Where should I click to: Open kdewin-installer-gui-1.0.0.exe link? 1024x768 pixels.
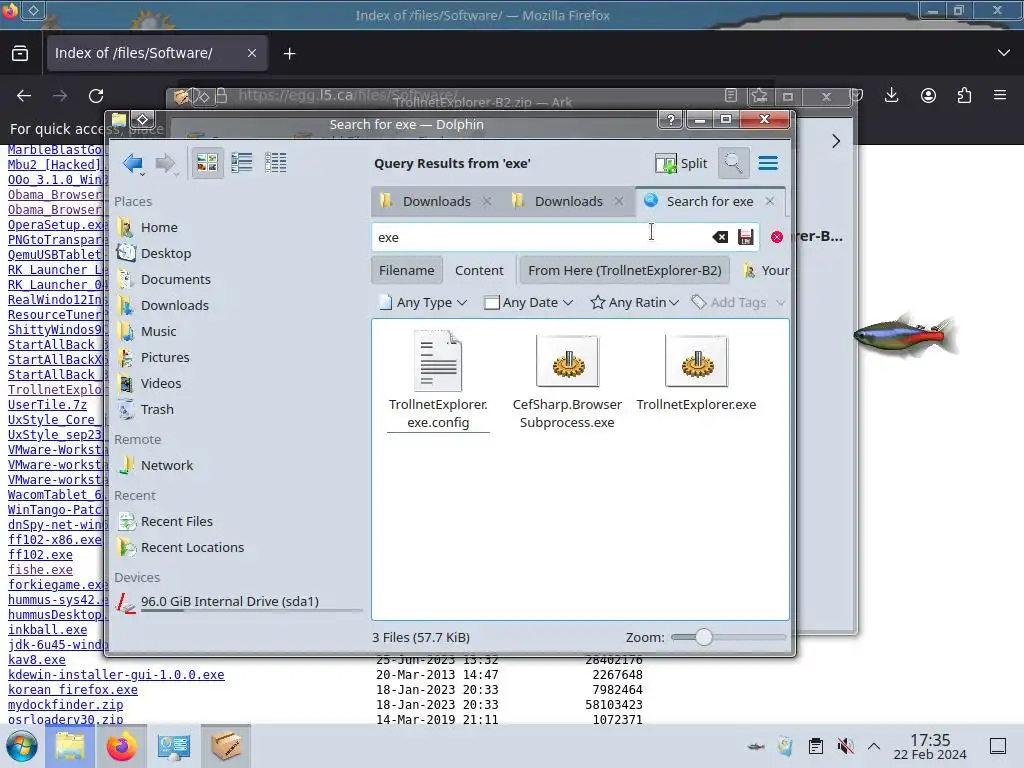click(x=116, y=675)
